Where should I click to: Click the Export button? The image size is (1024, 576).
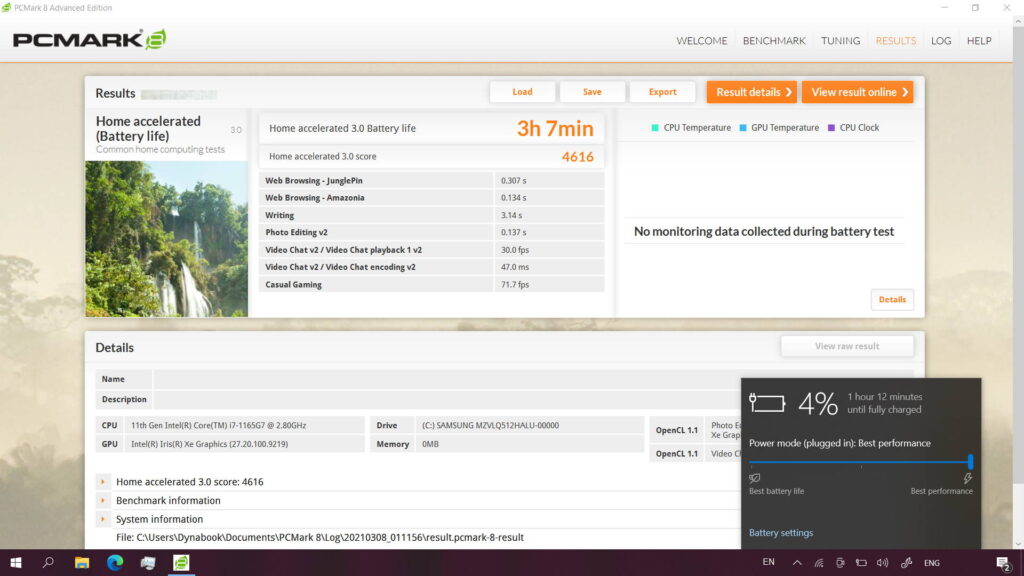click(x=662, y=92)
